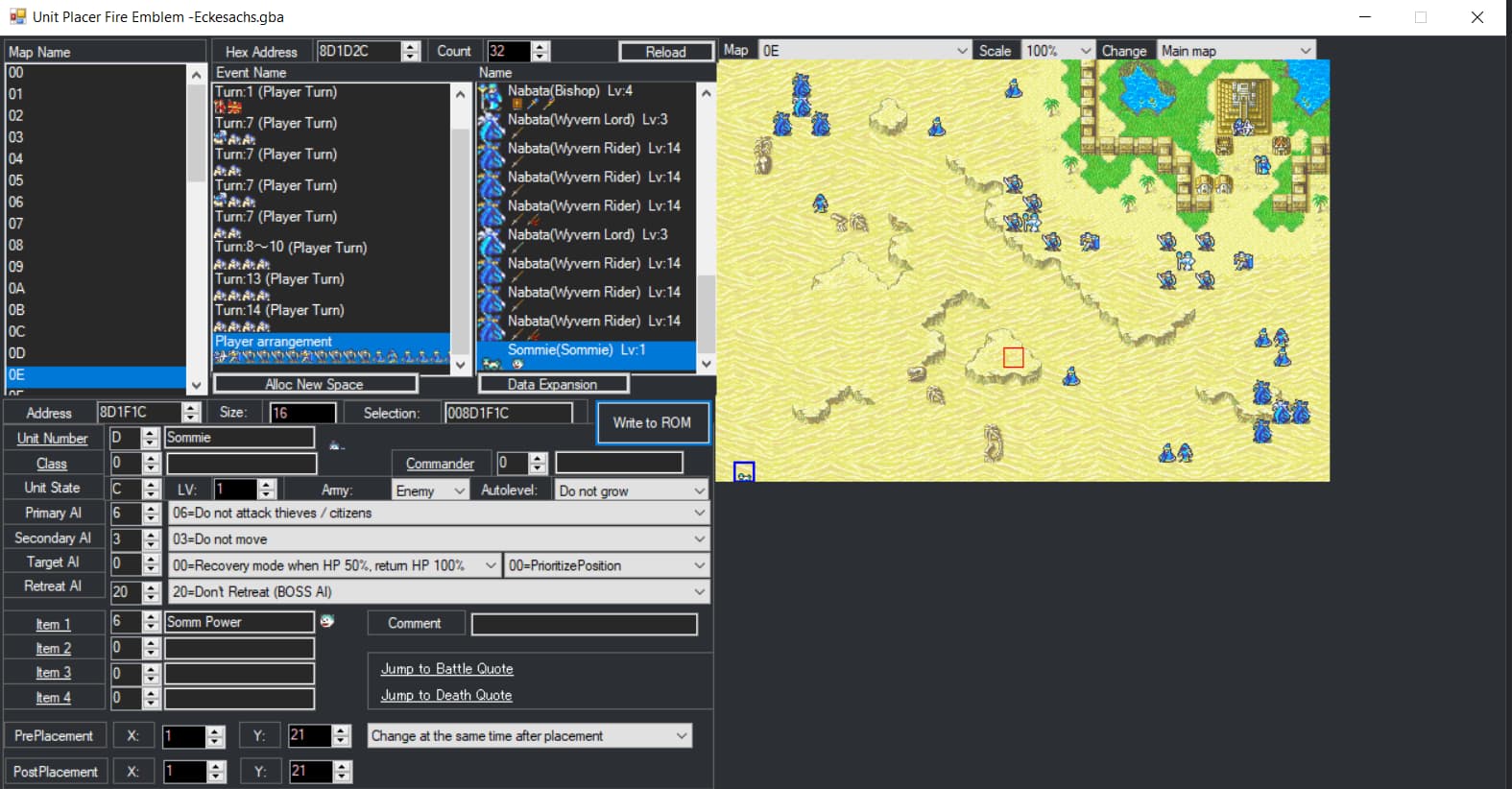Image resolution: width=1512 pixels, height=789 pixels.
Task: Click the Sommie unit sprite beside Unit Number
Action: point(336,444)
